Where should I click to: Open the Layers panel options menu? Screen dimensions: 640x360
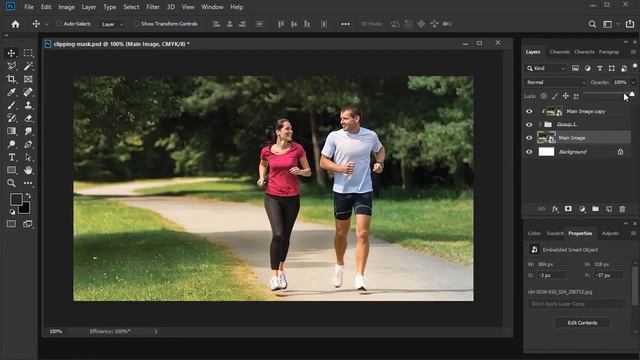[633, 52]
